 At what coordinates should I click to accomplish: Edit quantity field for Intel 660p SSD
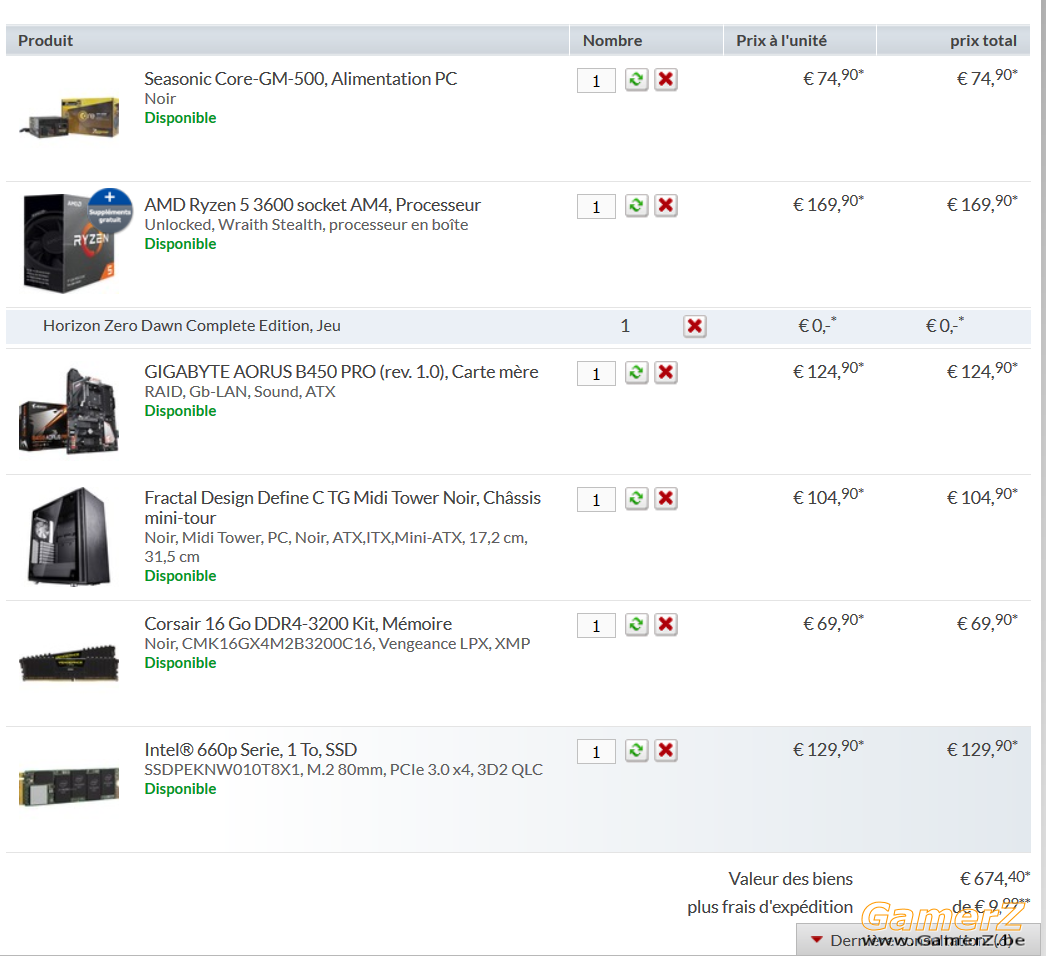pyautogui.click(x=596, y=752)
